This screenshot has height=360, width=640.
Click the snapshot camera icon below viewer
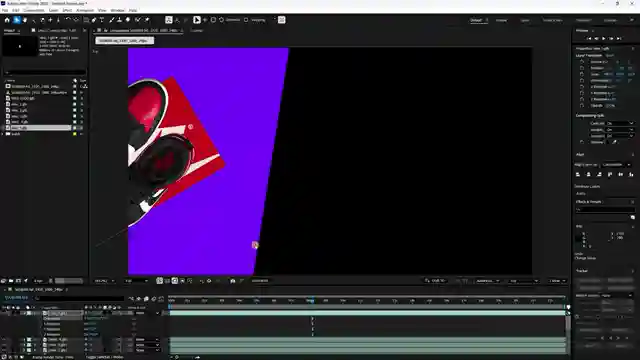pos(233,281)
